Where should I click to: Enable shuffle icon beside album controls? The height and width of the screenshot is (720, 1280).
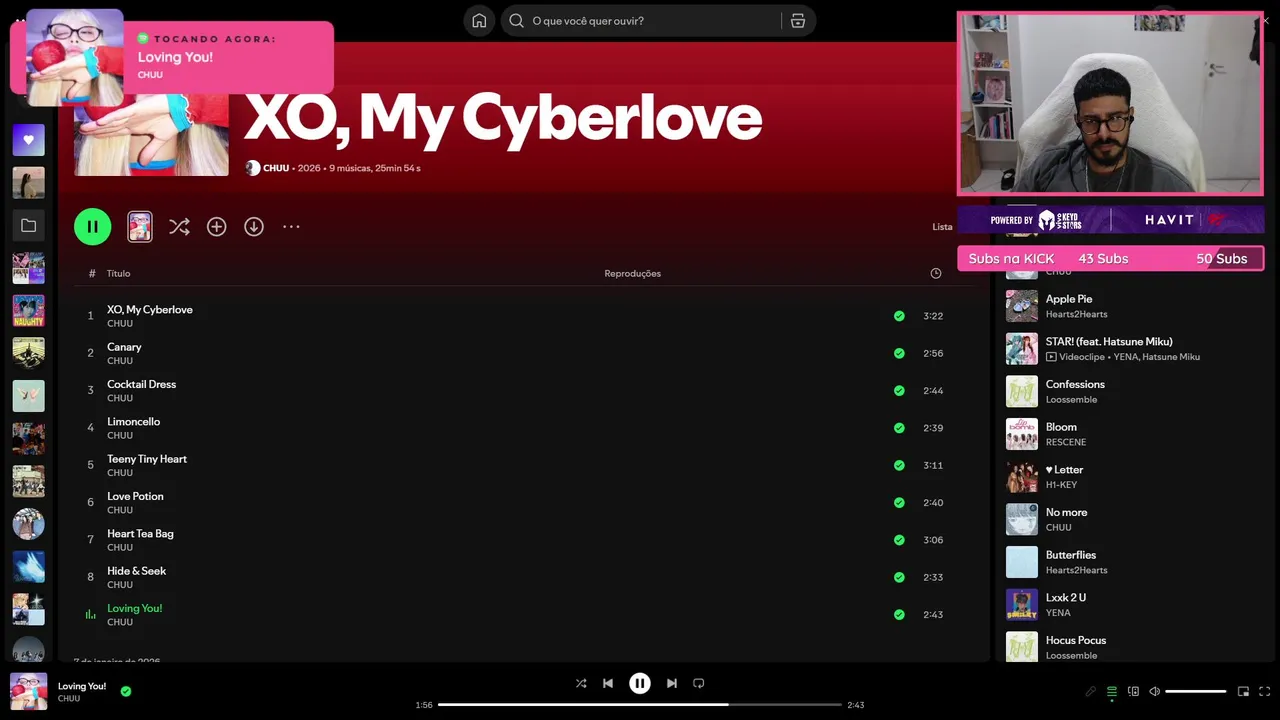(x=179, y=227)
